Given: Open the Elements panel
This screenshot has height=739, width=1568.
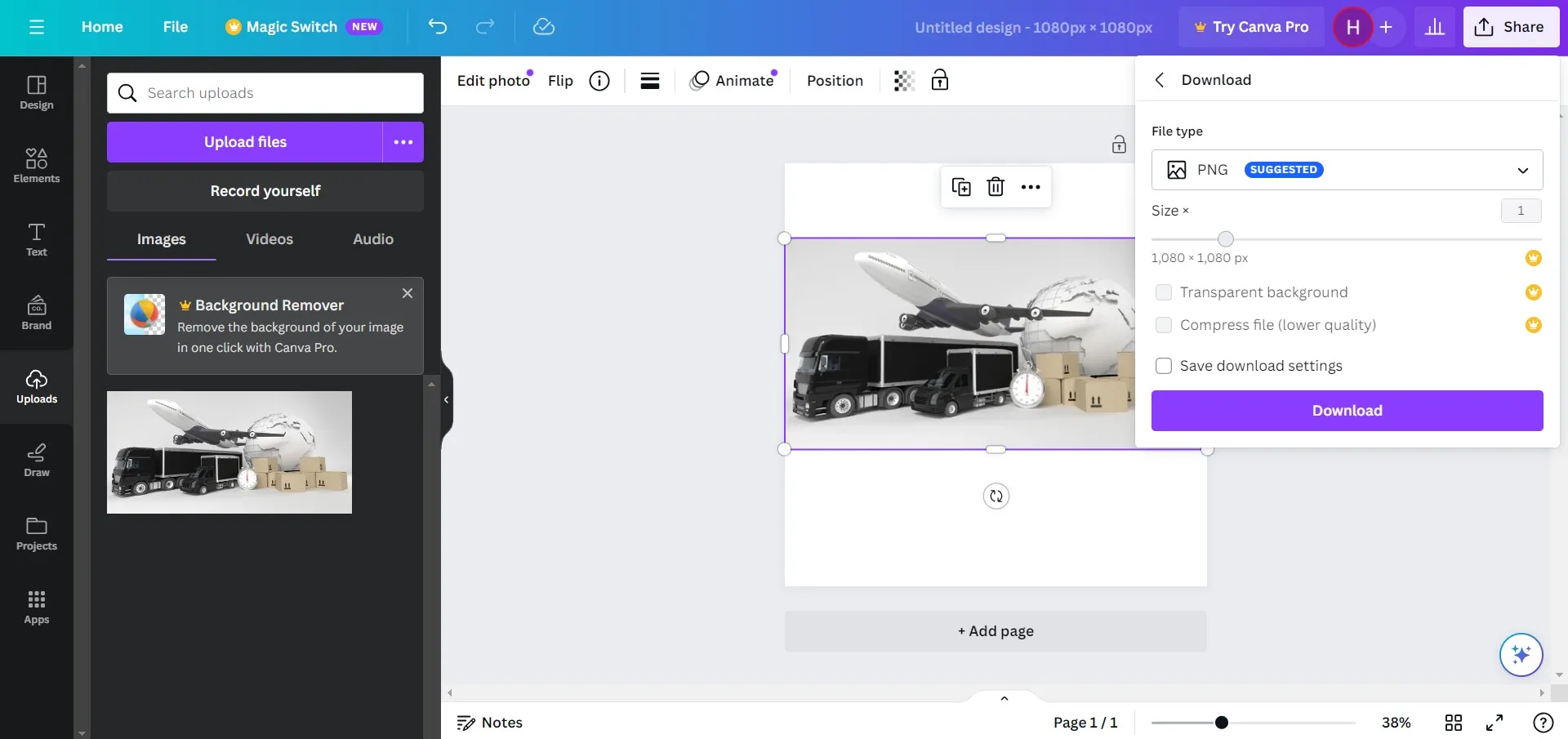Looking at the screenshot, I should (36, 165).
